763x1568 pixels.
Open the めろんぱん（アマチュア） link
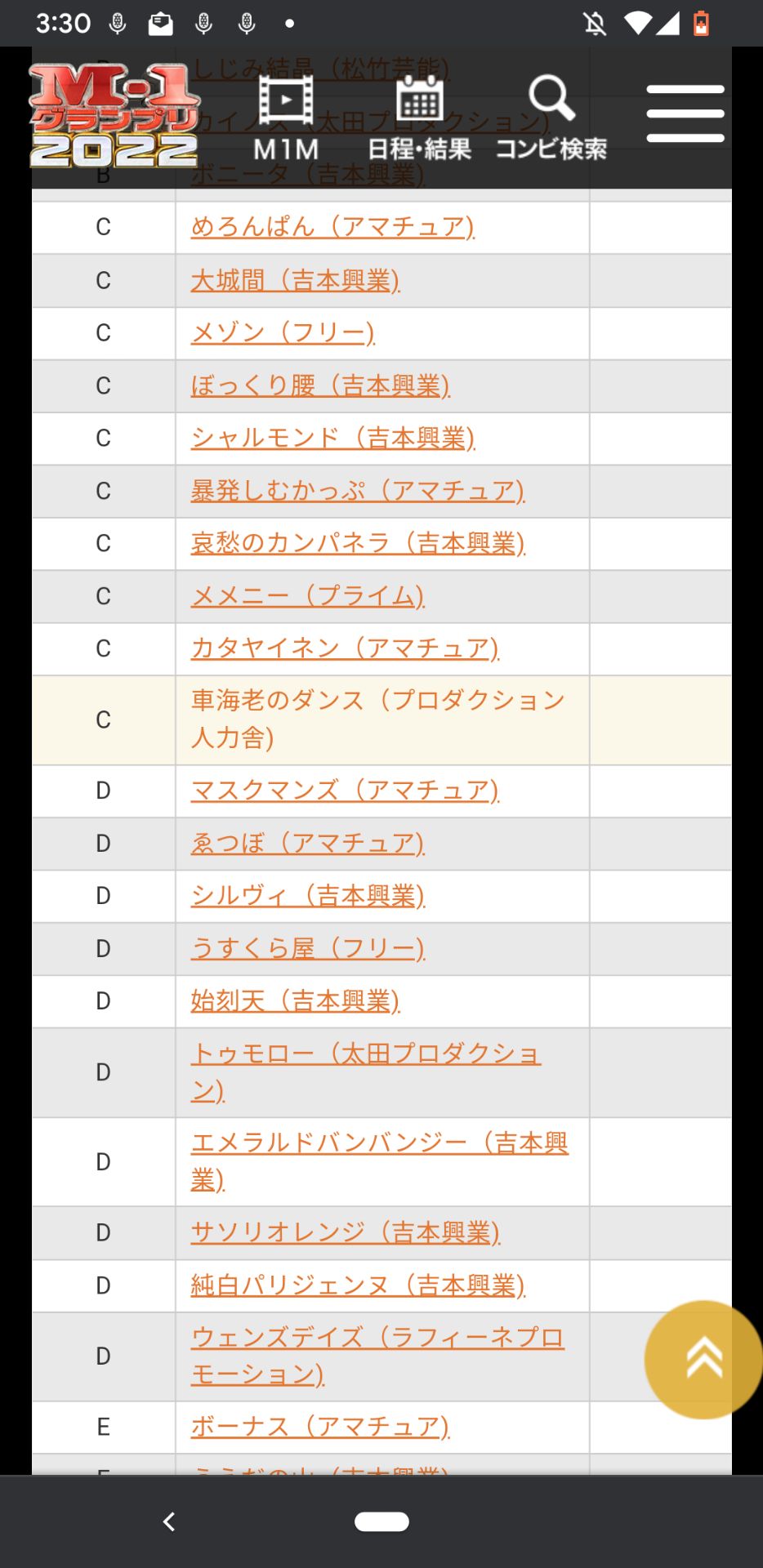tap(332, 226)
